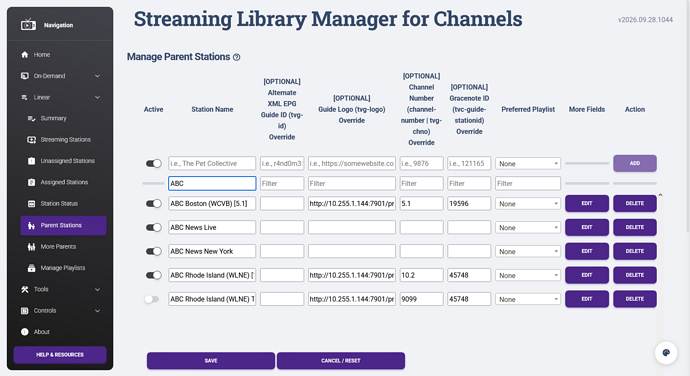This screenshot has width=690, height=376.
Task: Open Preferred Playlist dropdown for ABC News New York
Action: point(528,251)
